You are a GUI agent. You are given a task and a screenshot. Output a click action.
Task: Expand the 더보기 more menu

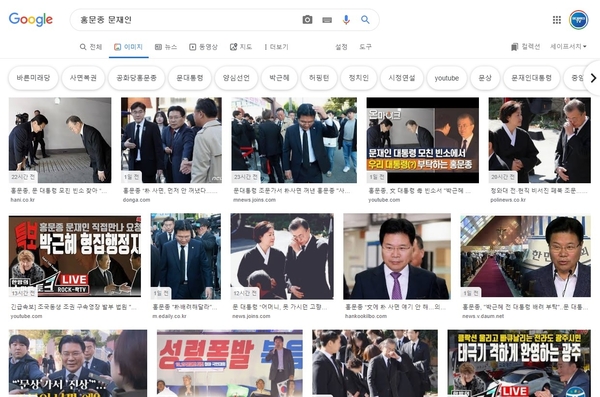[x=276, y=47]
